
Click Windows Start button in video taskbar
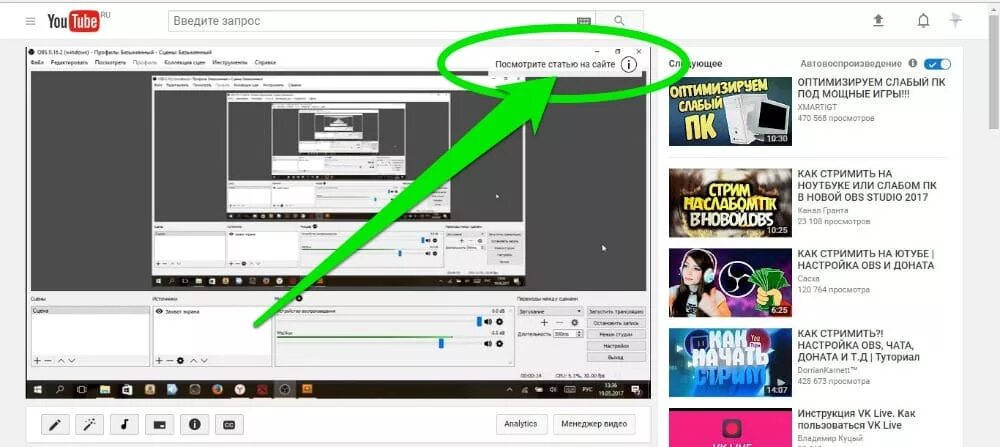37,390
